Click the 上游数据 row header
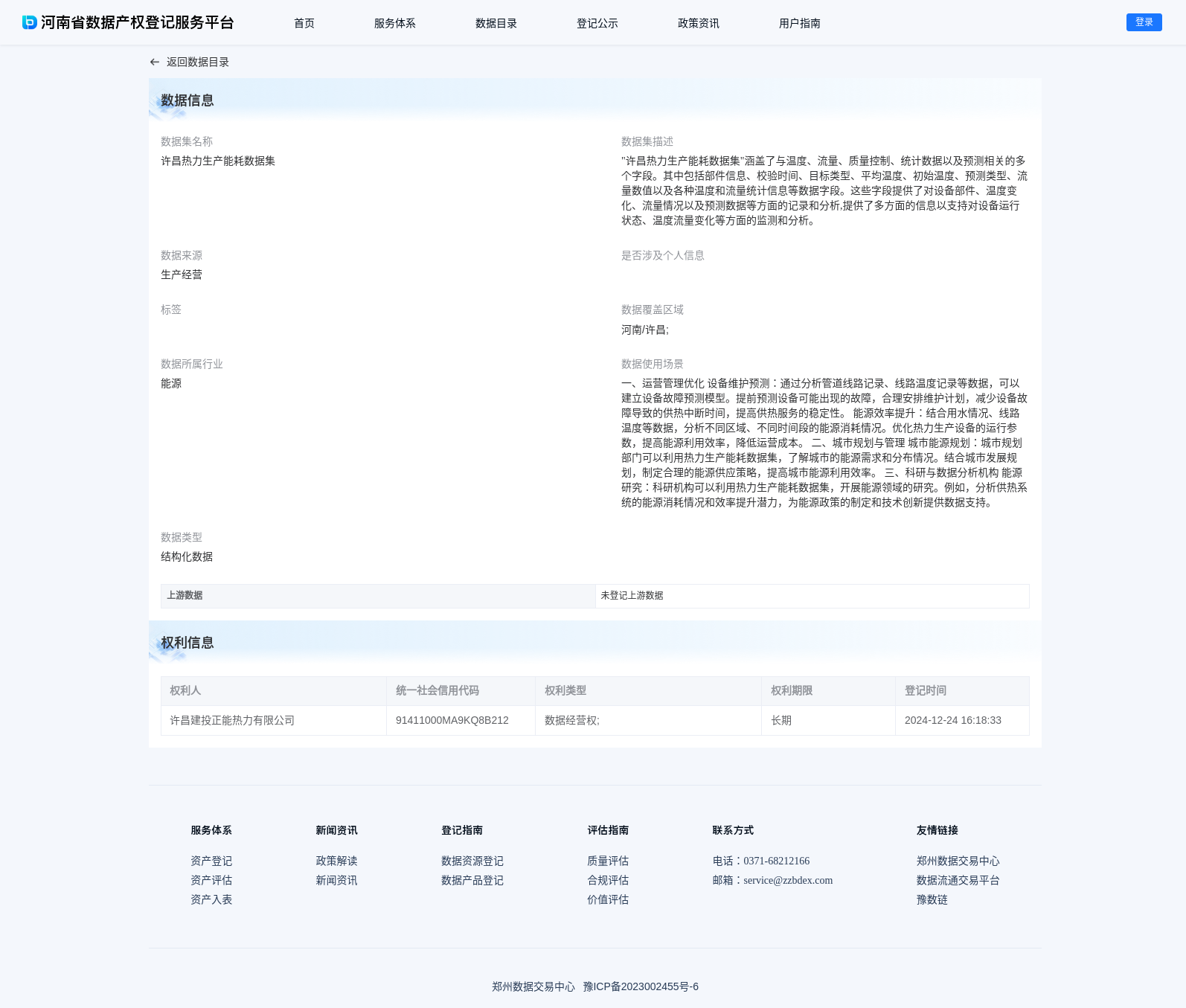Image resolution: width=1186 pixels, height=1008 pixels. [378, 596]
